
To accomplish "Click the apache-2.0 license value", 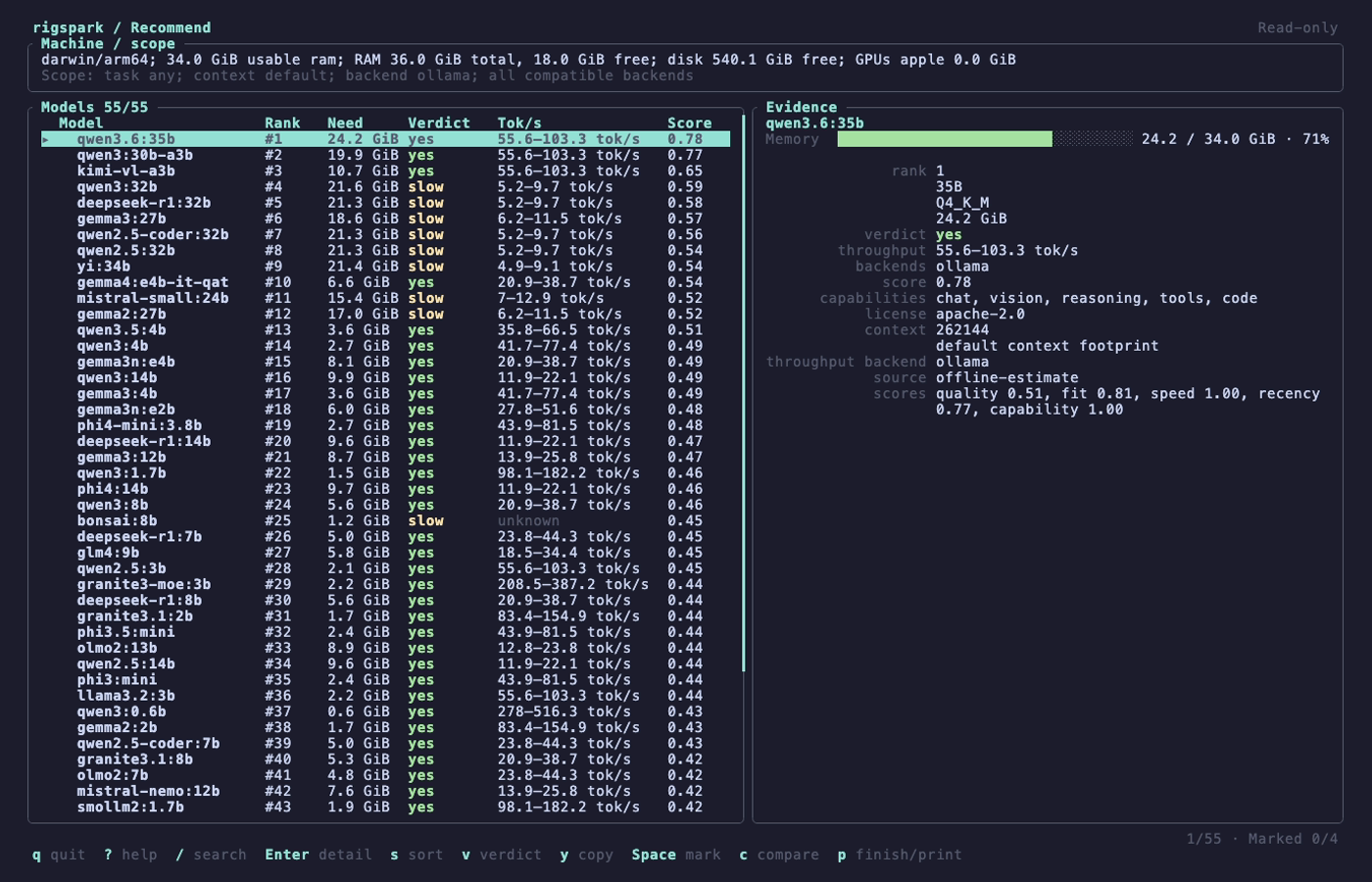I will (x=980, y=315).
